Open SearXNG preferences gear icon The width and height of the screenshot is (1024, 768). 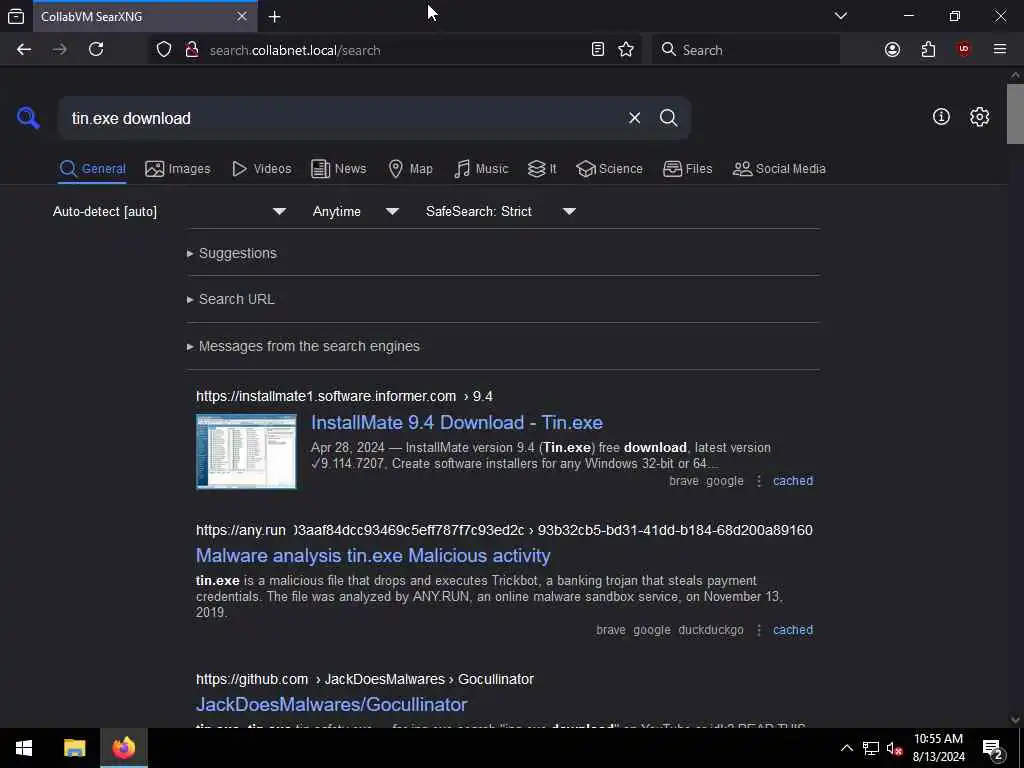979,117
